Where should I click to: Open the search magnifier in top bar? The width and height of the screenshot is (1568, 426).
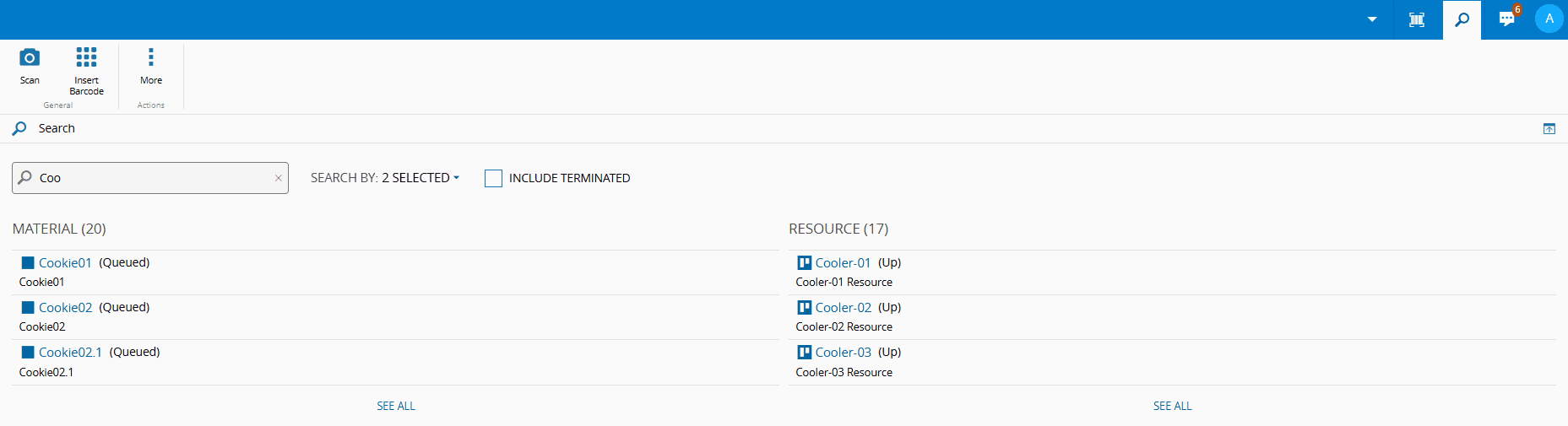tap(1462, 19)
